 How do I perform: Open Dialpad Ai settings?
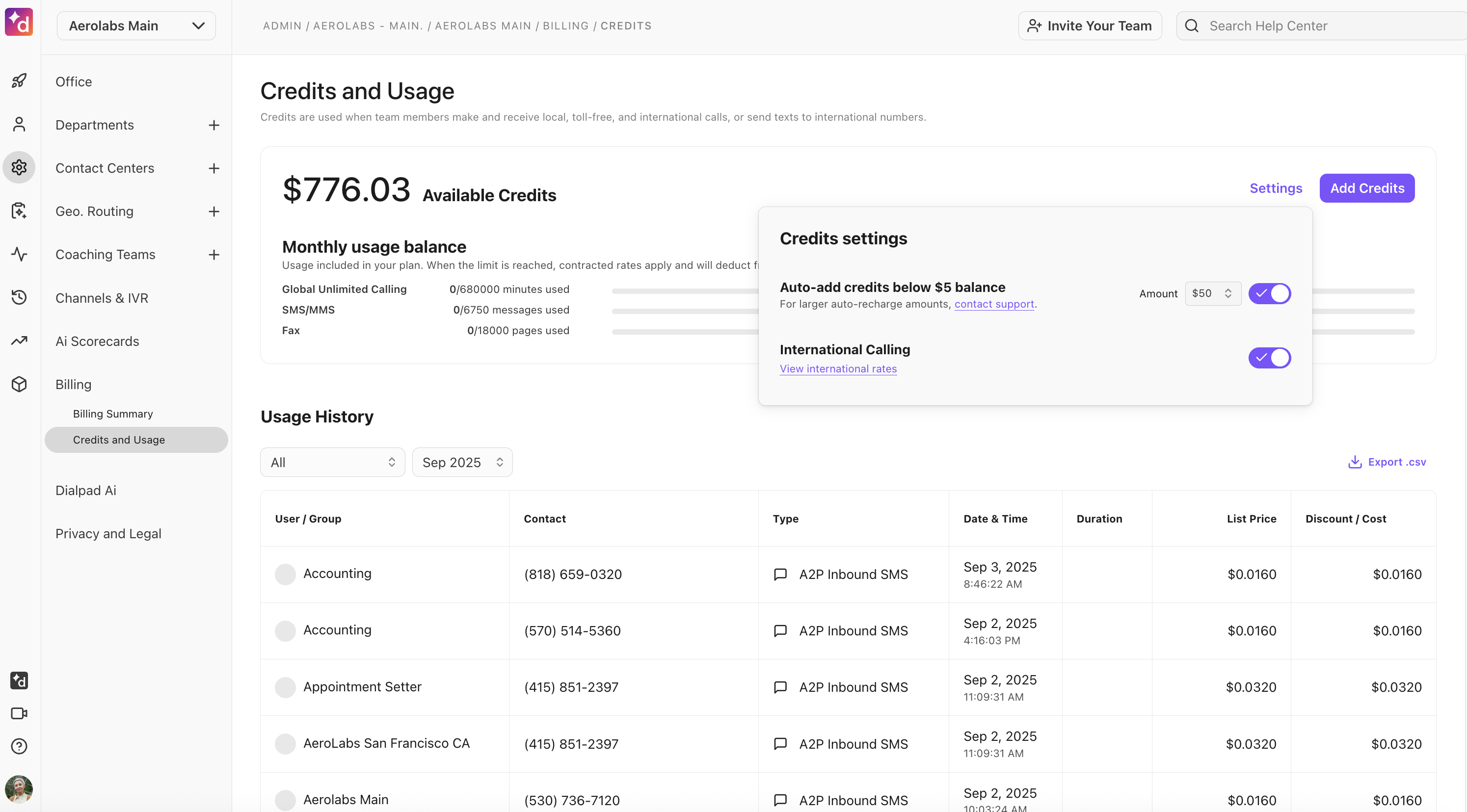tap(85, 490)
